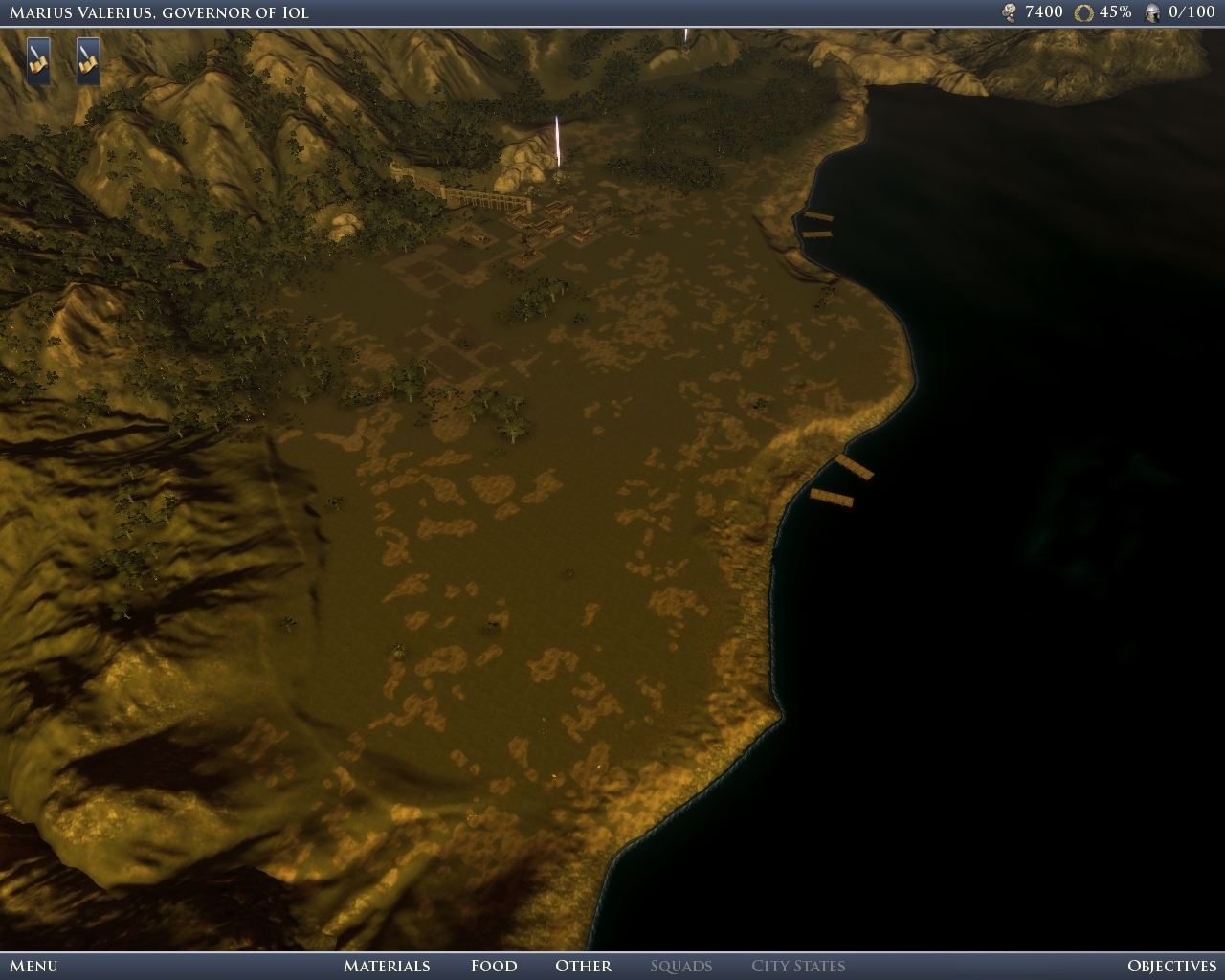Open the Food build category
Screen dimensions: 1225x980
coord(494,966)
